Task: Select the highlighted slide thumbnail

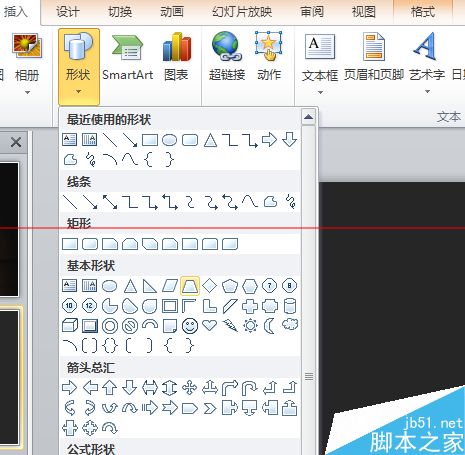Action: (x=9, y=378)
